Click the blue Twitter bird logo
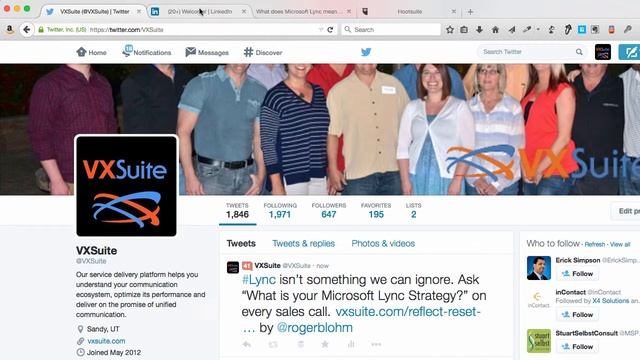Image resolution: width=640 pixels, height=360 pixels. [366, 52]
